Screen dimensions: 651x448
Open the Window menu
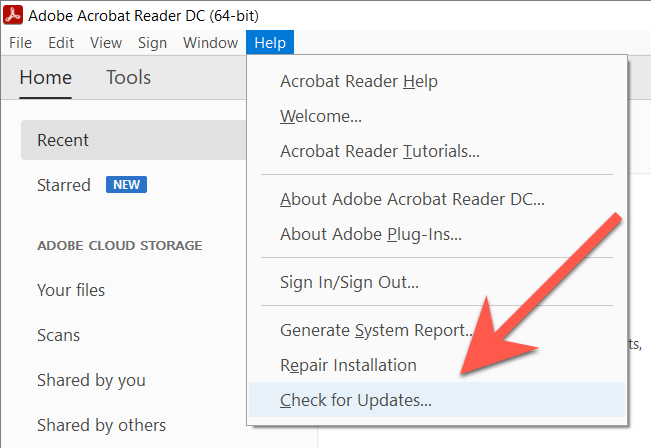(210, 43)
